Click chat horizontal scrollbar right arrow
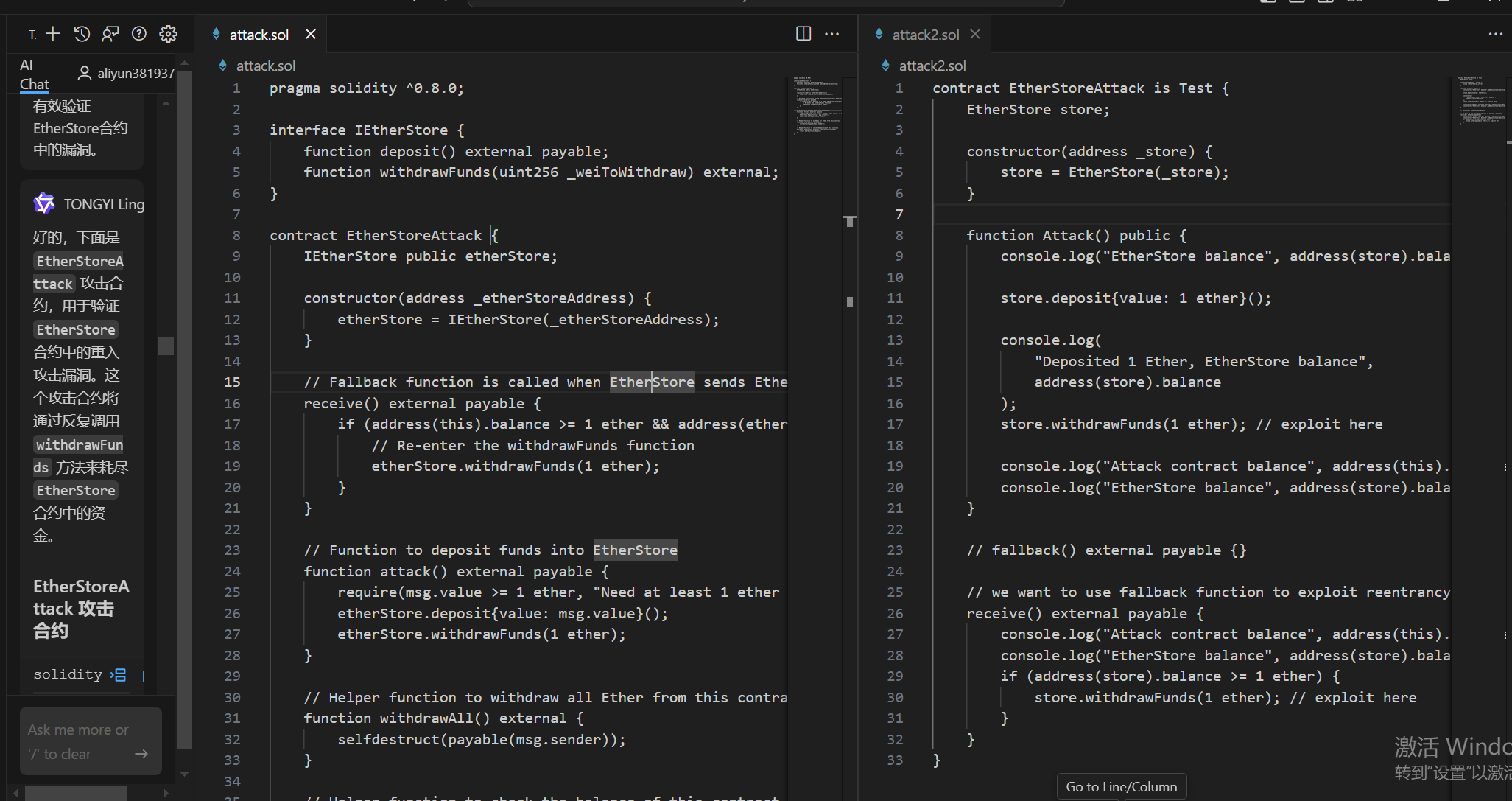This screenshot has width=1512, height=801. click(166, 793)
